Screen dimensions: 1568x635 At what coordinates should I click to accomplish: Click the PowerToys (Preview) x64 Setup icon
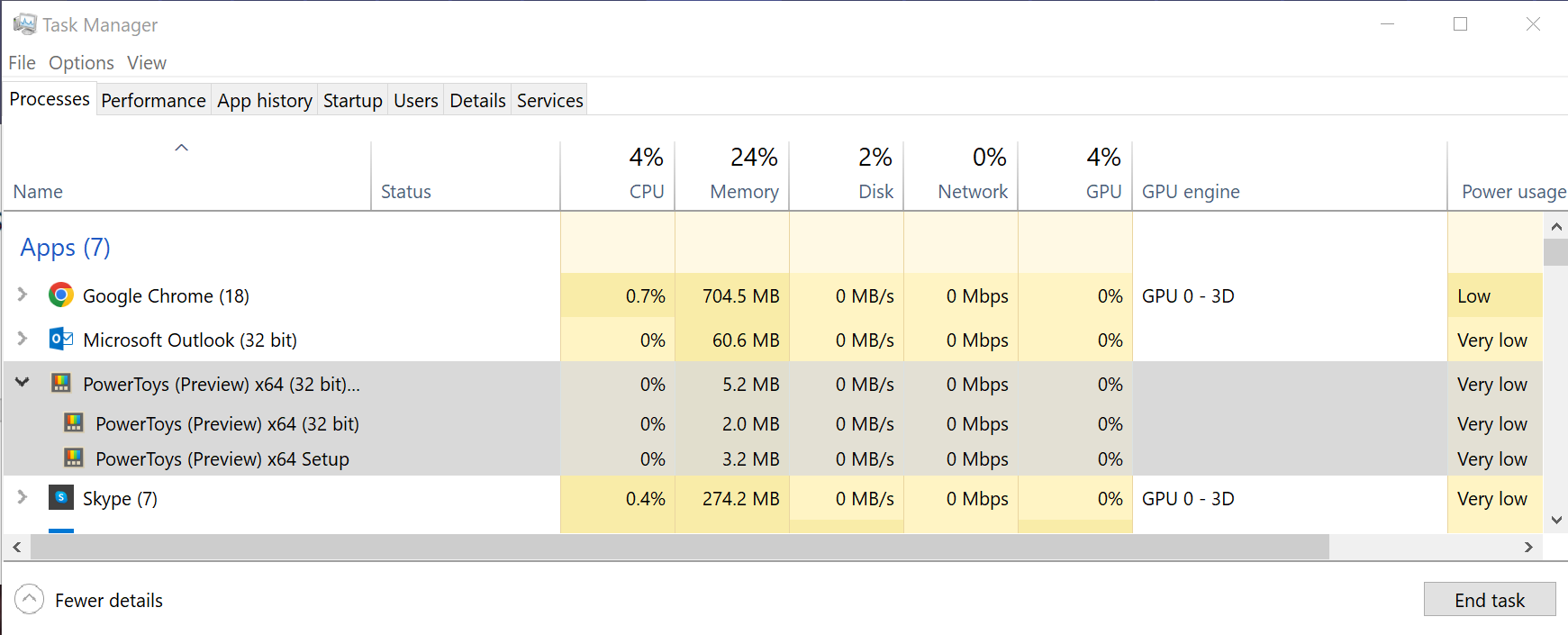pyautogui.click(x=73, y=458)
